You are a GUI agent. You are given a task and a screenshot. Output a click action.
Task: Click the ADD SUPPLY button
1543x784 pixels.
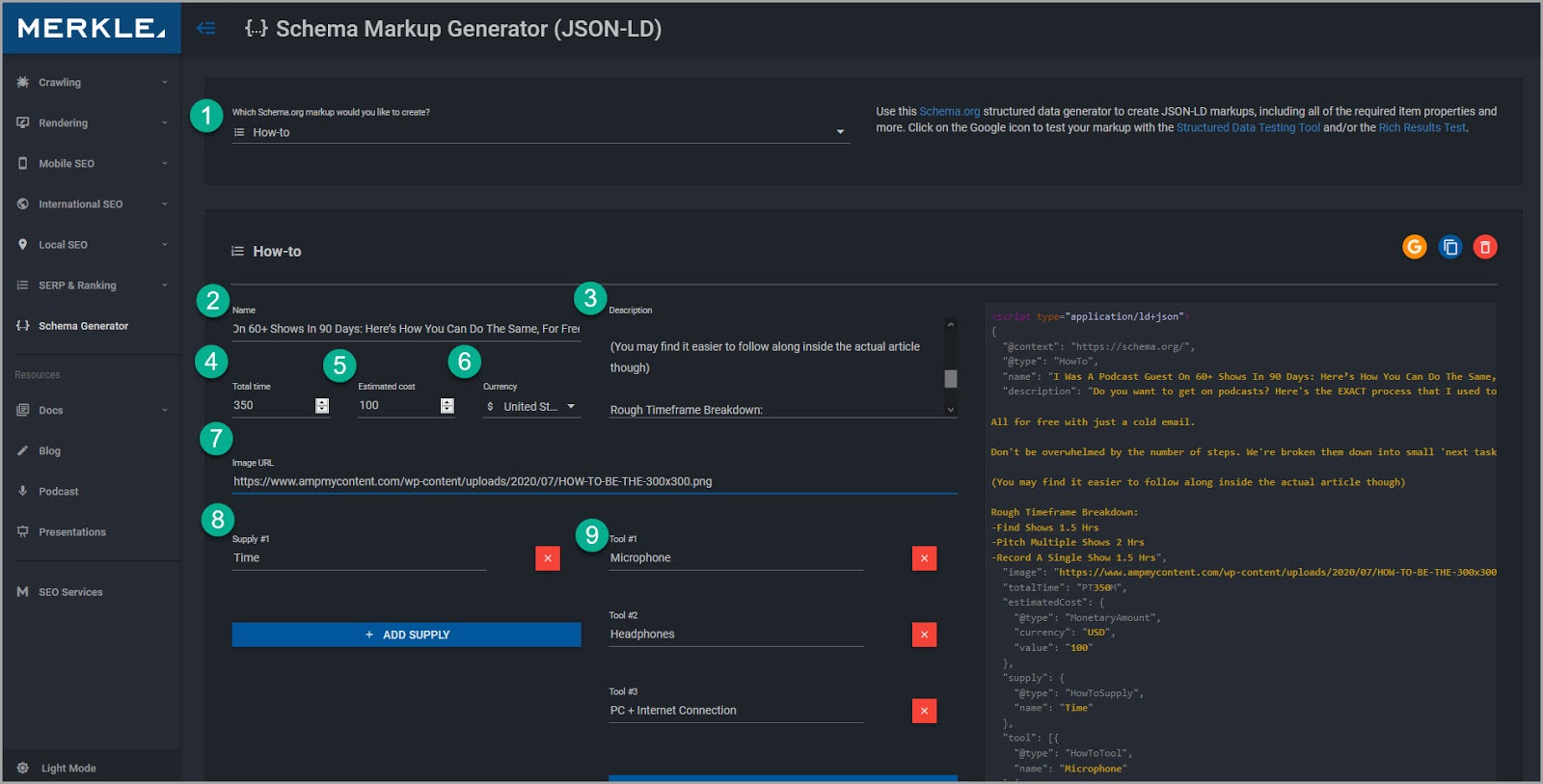[406, 635]
